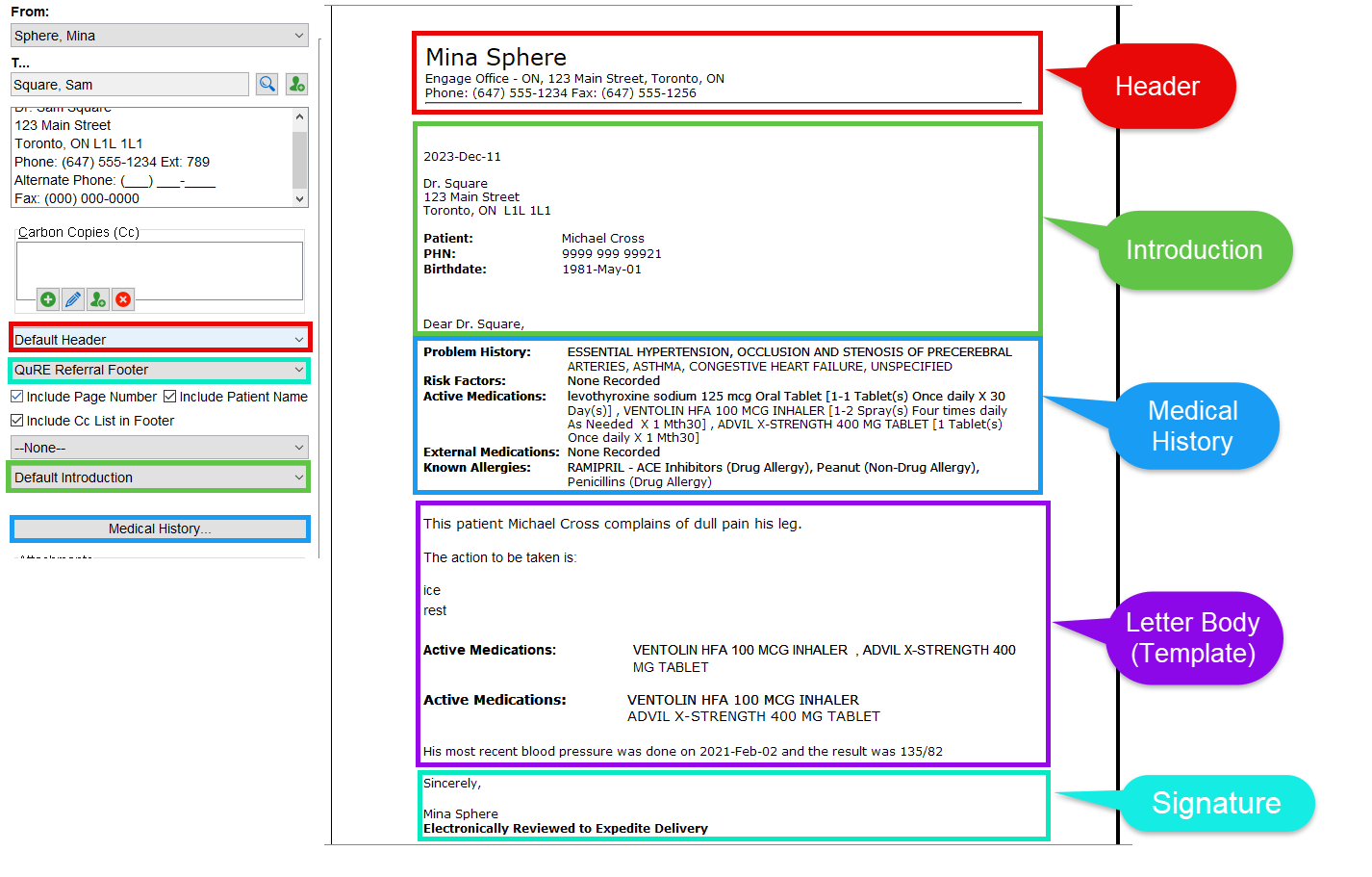Viewport: 1372px width, 877px height.
Task: Click the To field containing Square, Sam
Action: coord(130,85)
